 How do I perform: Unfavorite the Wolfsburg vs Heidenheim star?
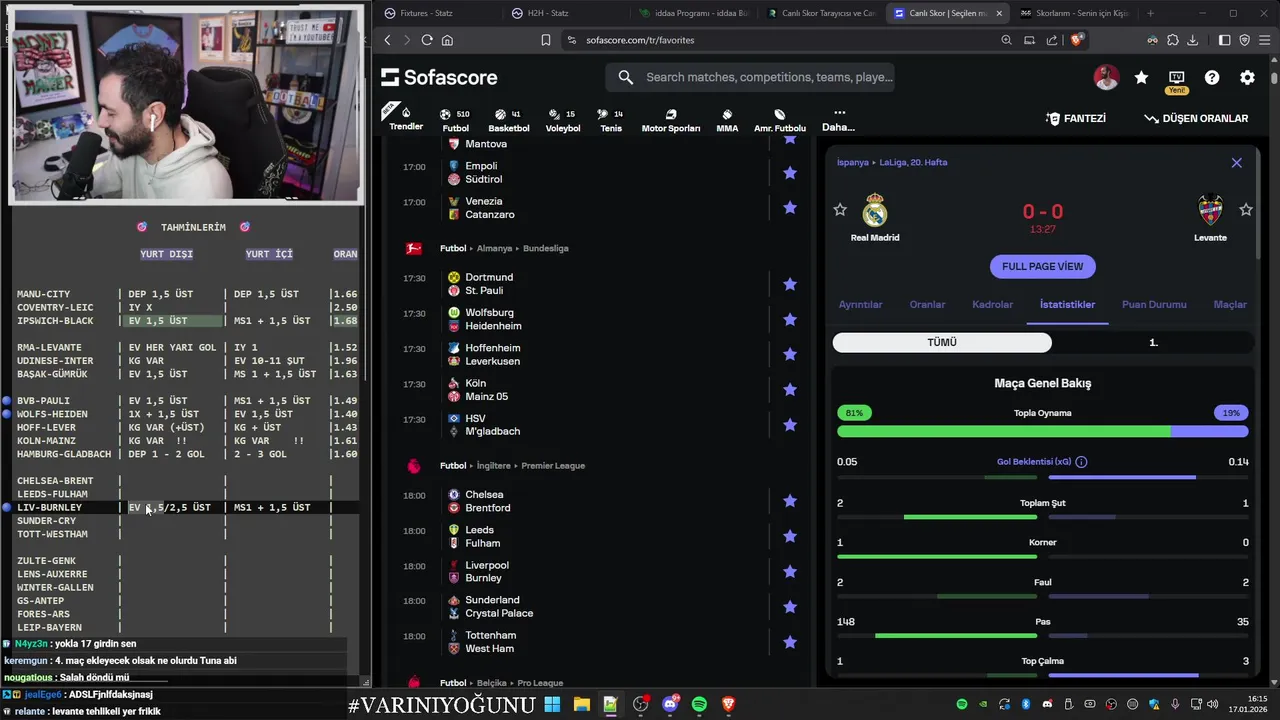tap(790, 319)
